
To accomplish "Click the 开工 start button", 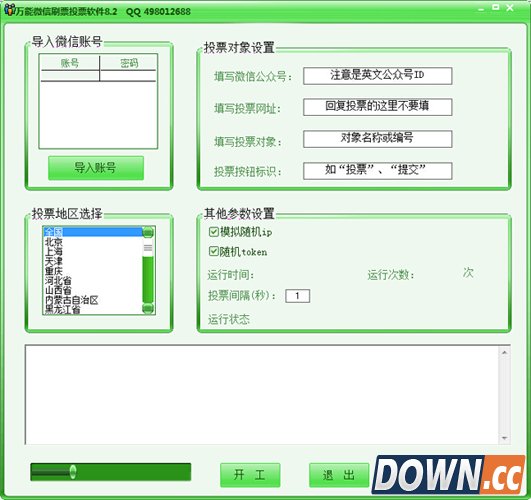I will coord(250,475).
